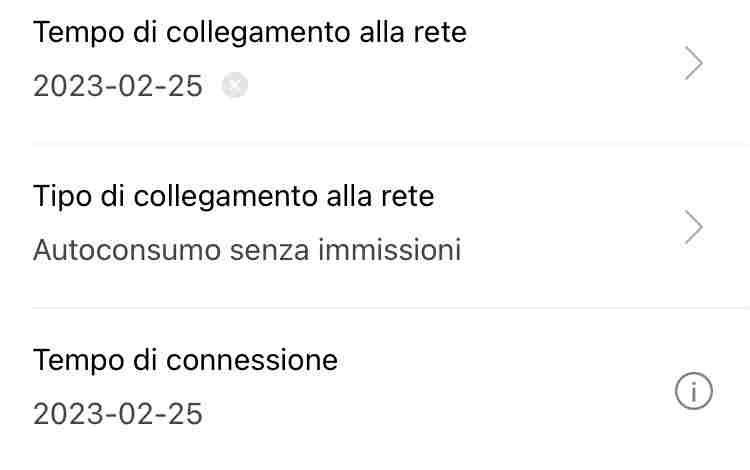
Task: Click the Tempo di connessione label
Action: [185, 360]
